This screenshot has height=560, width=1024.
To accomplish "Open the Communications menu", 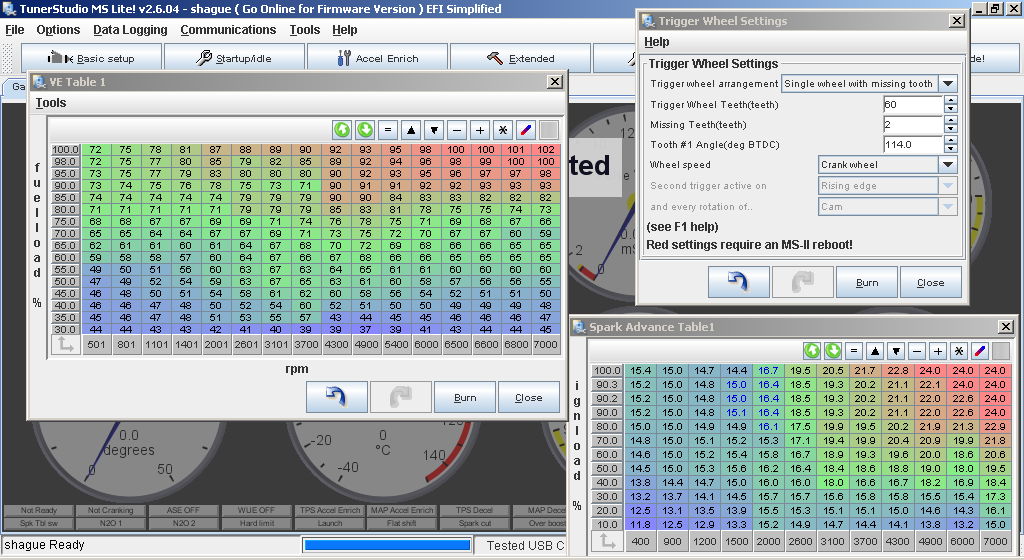I will pos(228,30).
